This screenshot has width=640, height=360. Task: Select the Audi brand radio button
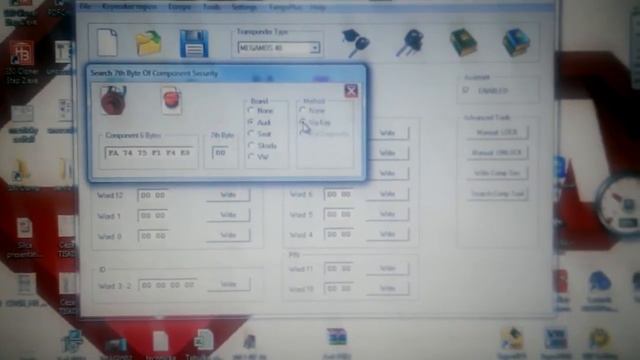(251, 122)
